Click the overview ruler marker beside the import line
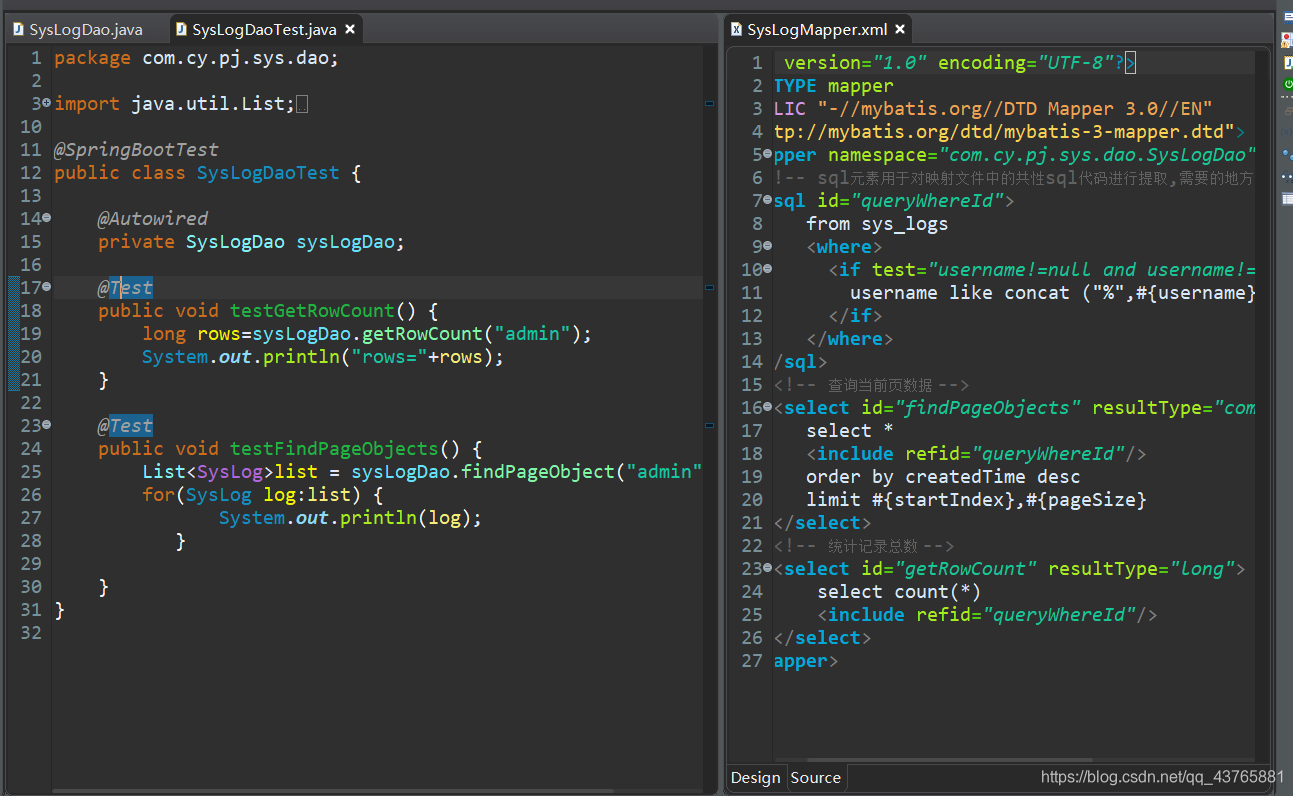This screenshot has width=1293, height=796. (x=709, y=103)
